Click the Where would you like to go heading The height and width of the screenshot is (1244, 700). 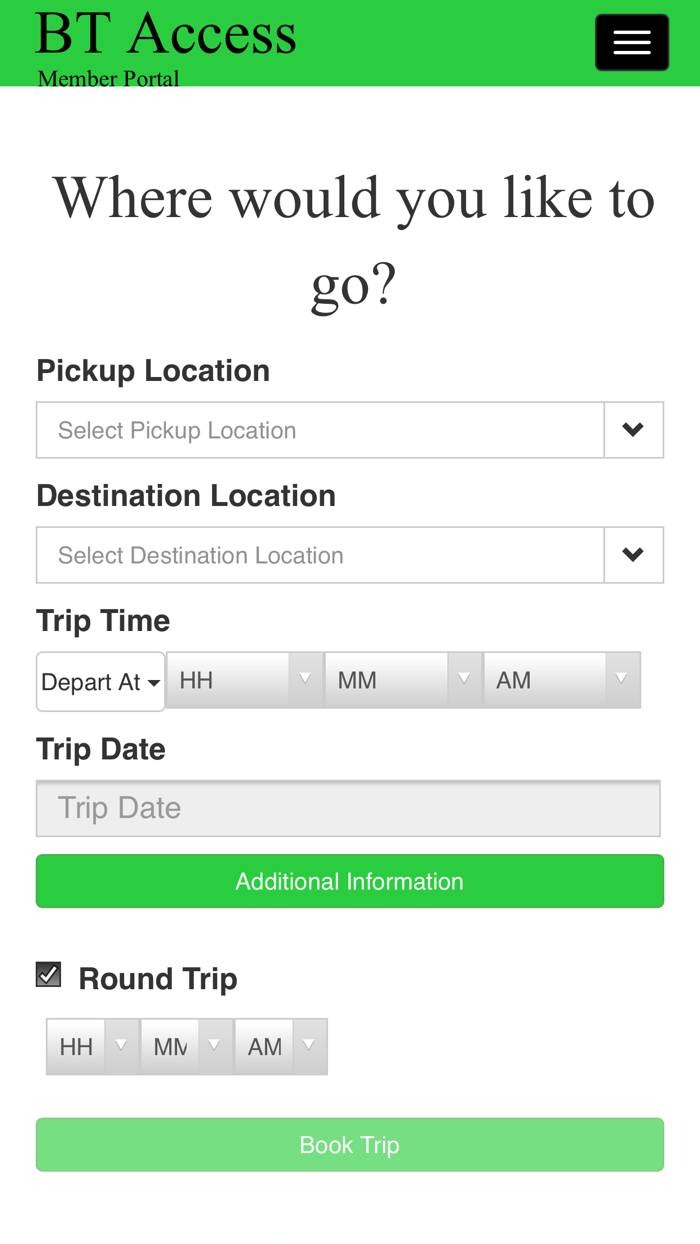pyautogui.click(x=354, y=240)
